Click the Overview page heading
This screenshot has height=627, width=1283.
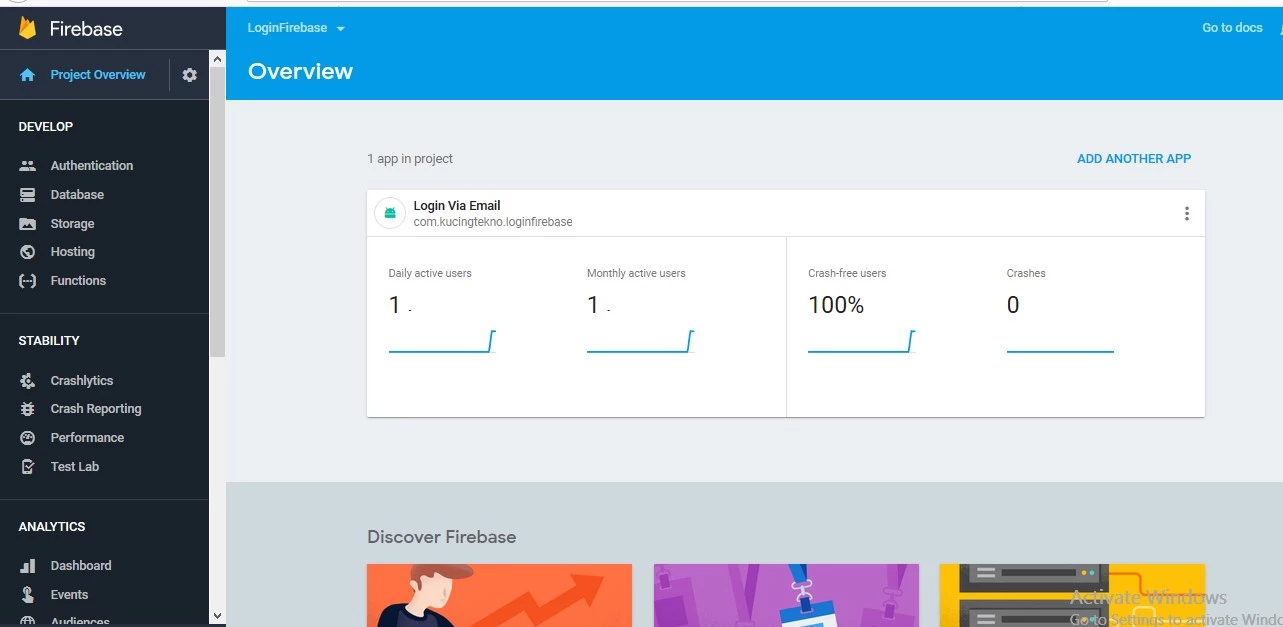[x=300, y=72]
